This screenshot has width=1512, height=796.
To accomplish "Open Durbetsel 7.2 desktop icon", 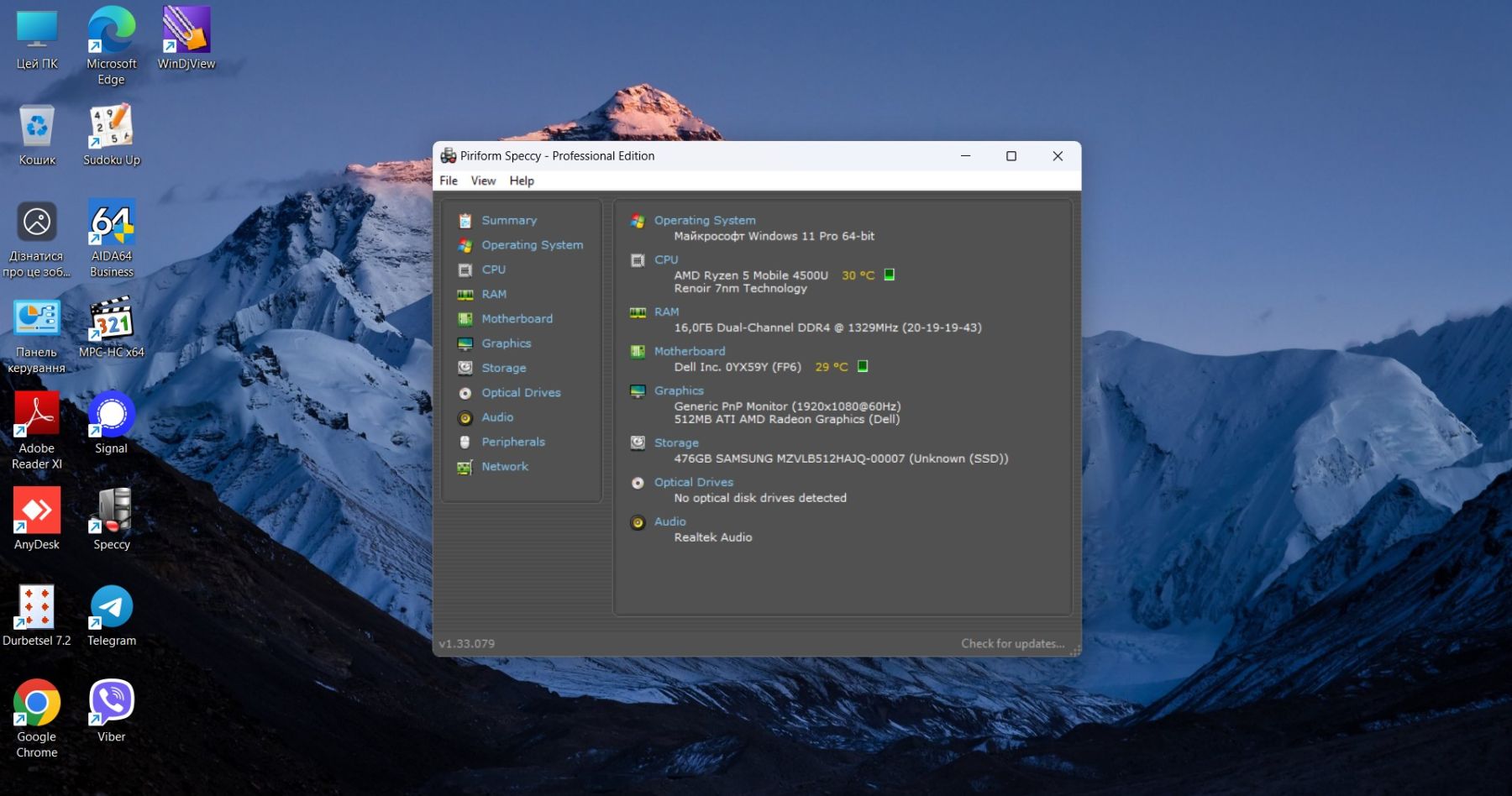I will [37, 615].
